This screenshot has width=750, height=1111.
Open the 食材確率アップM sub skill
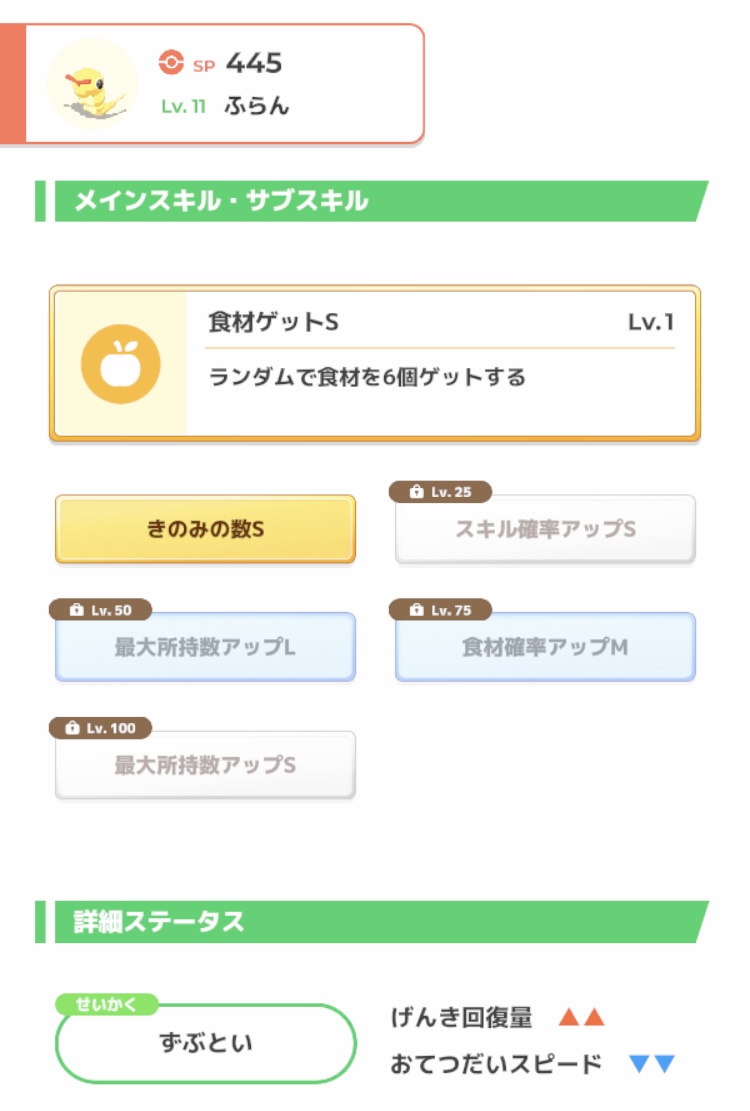click(545, 648)
